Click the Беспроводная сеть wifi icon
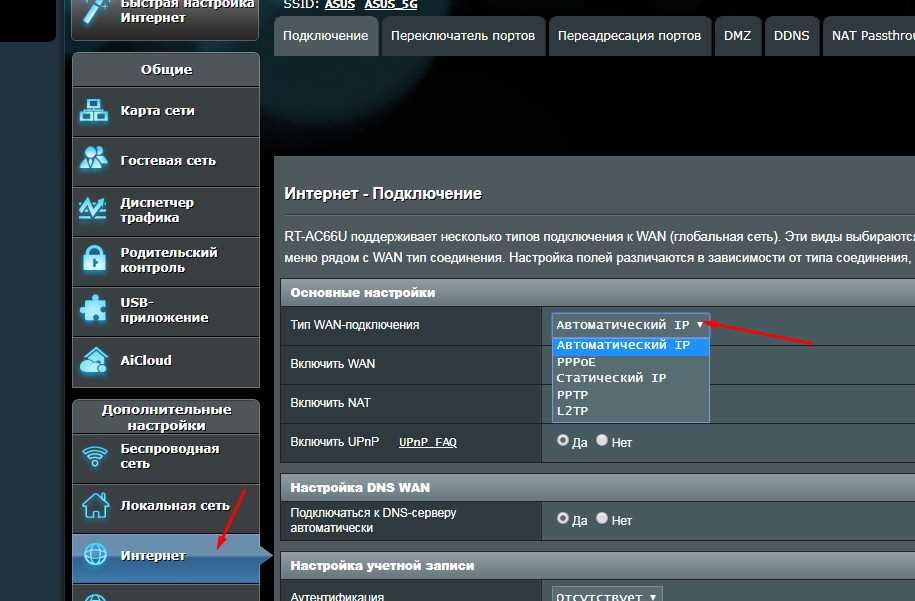This screenshot has height=601, width=915. 95,456
